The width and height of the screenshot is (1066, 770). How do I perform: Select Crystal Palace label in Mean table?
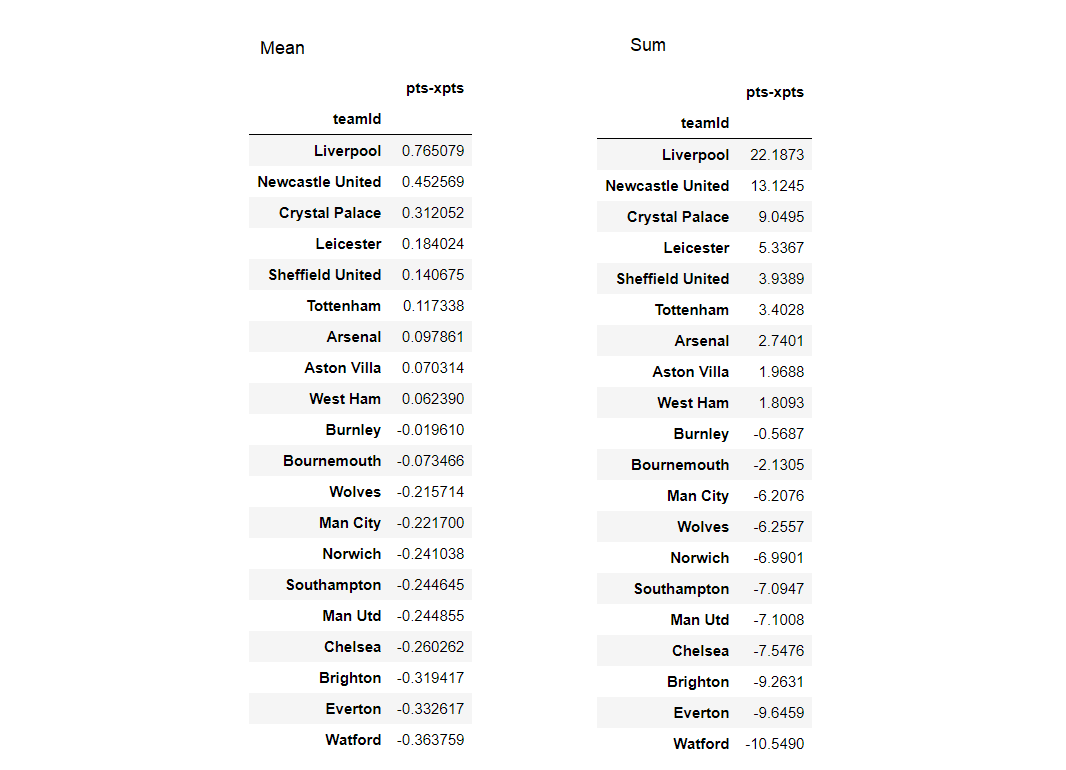click(x=330, y=213)
